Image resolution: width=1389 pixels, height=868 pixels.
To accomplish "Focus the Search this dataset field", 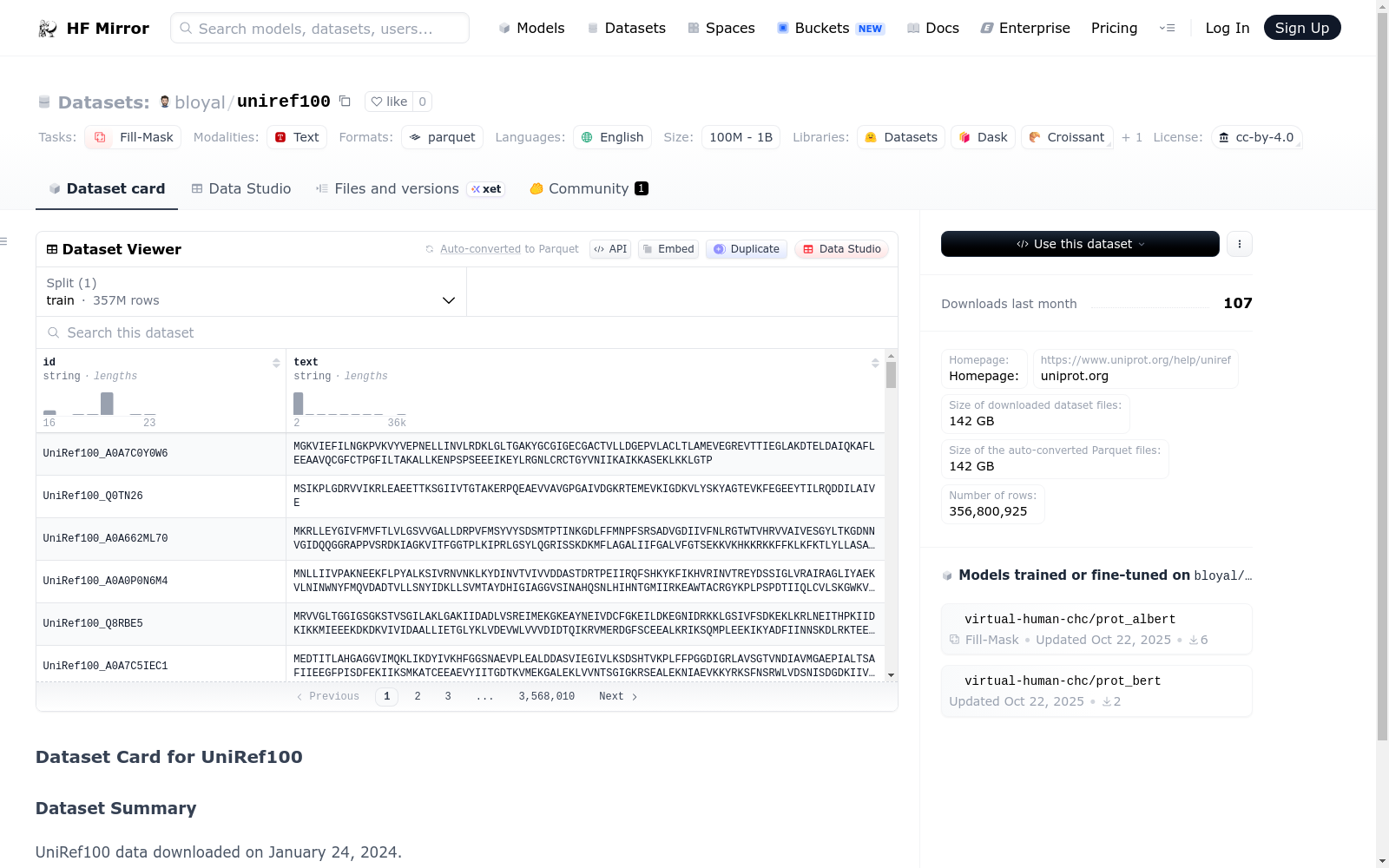I will coord(467,332).
